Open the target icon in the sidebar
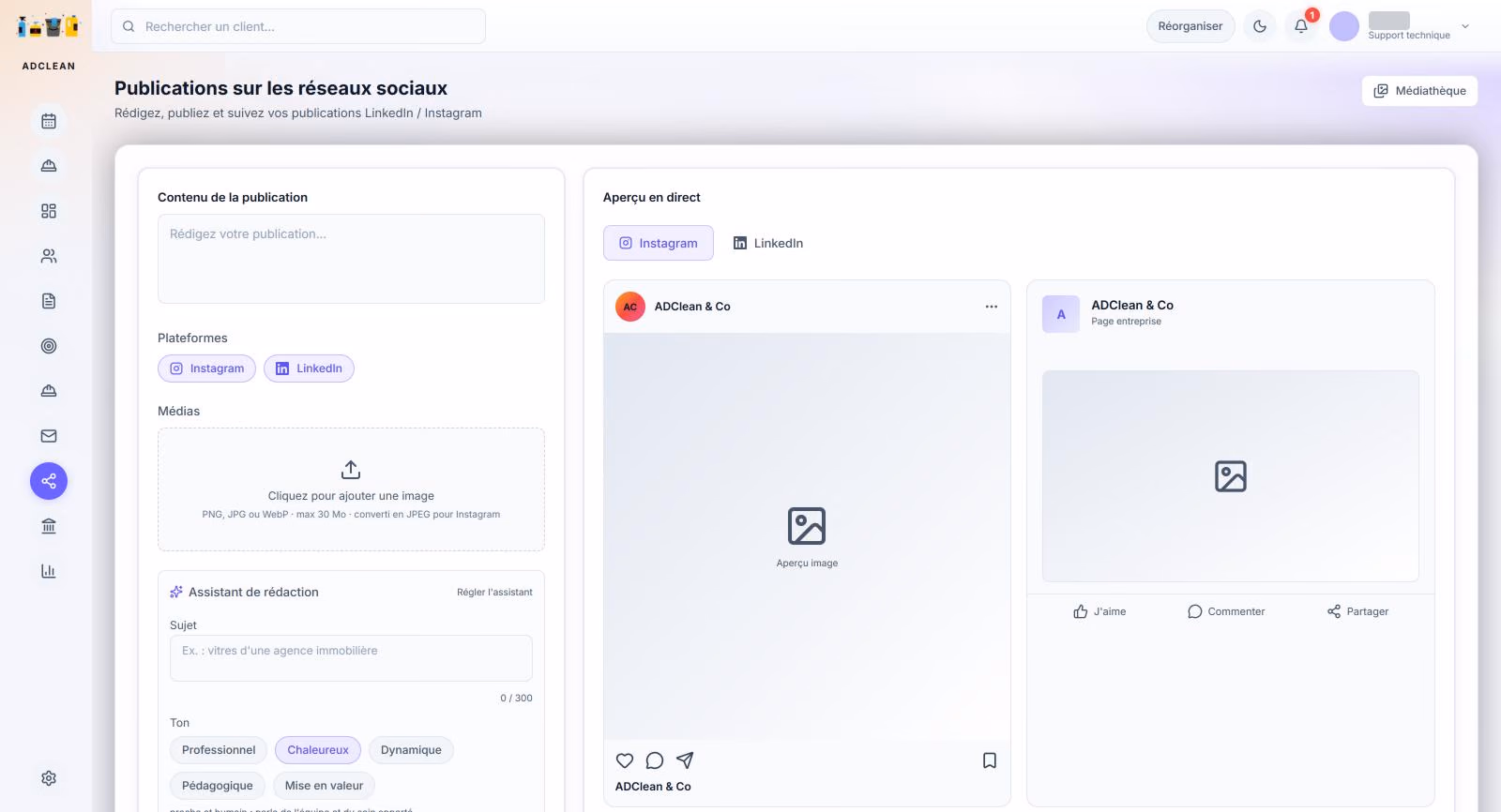This screenshot has width=1501, height=812. coord(49,346)
